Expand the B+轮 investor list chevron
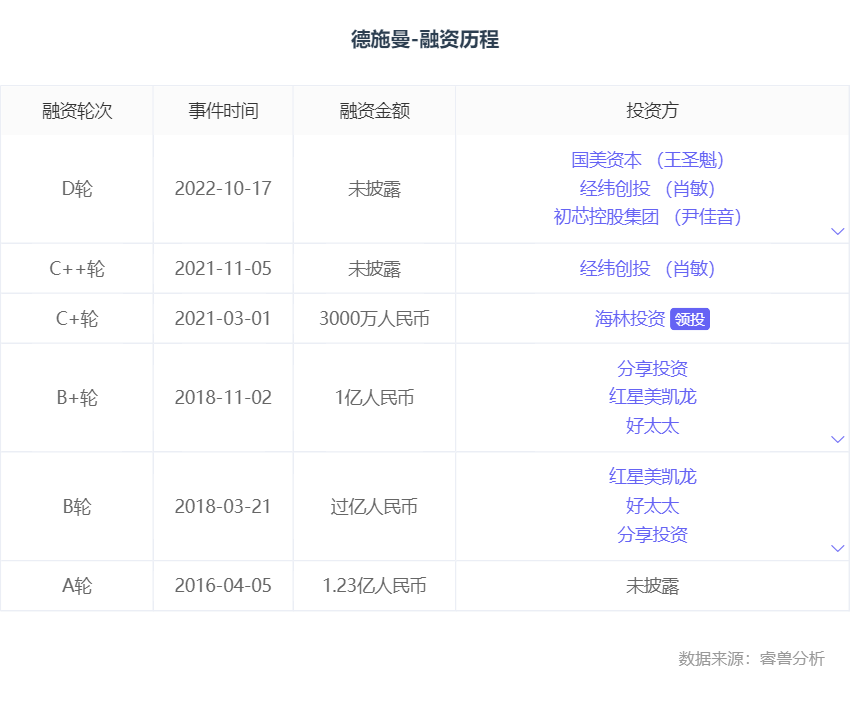The height and width of the screenshot is (702, 850). tap(838, 439)
